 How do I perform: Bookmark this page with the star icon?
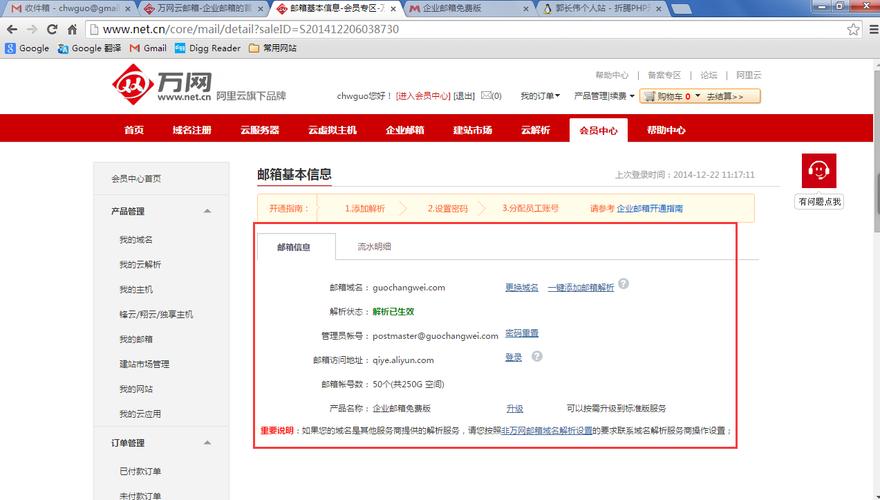[x=853, y=29]
